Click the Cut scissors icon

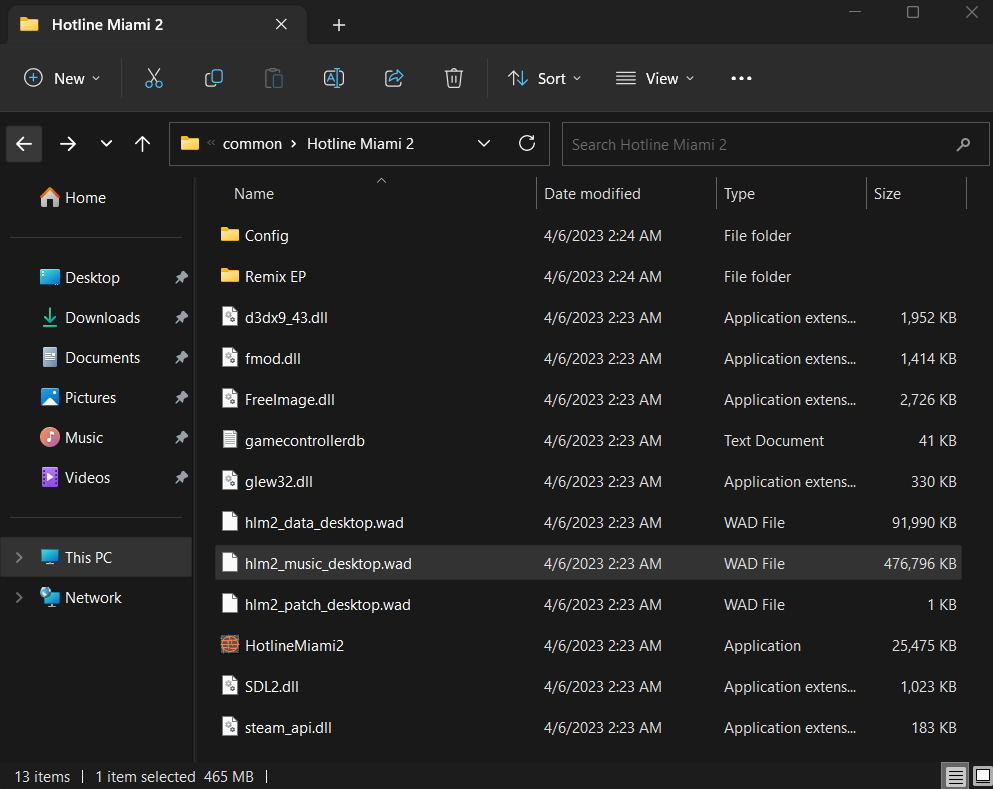point(153,78)
